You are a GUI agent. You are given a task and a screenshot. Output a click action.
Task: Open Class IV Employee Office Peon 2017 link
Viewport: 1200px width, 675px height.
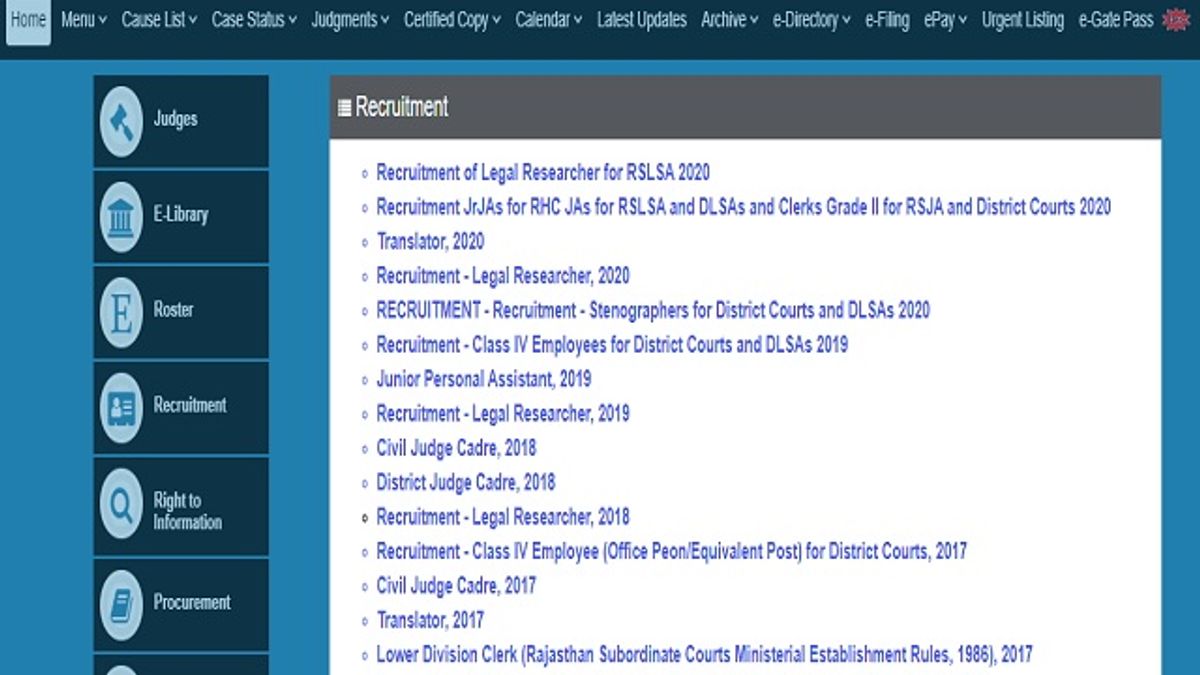click(671, 551)
